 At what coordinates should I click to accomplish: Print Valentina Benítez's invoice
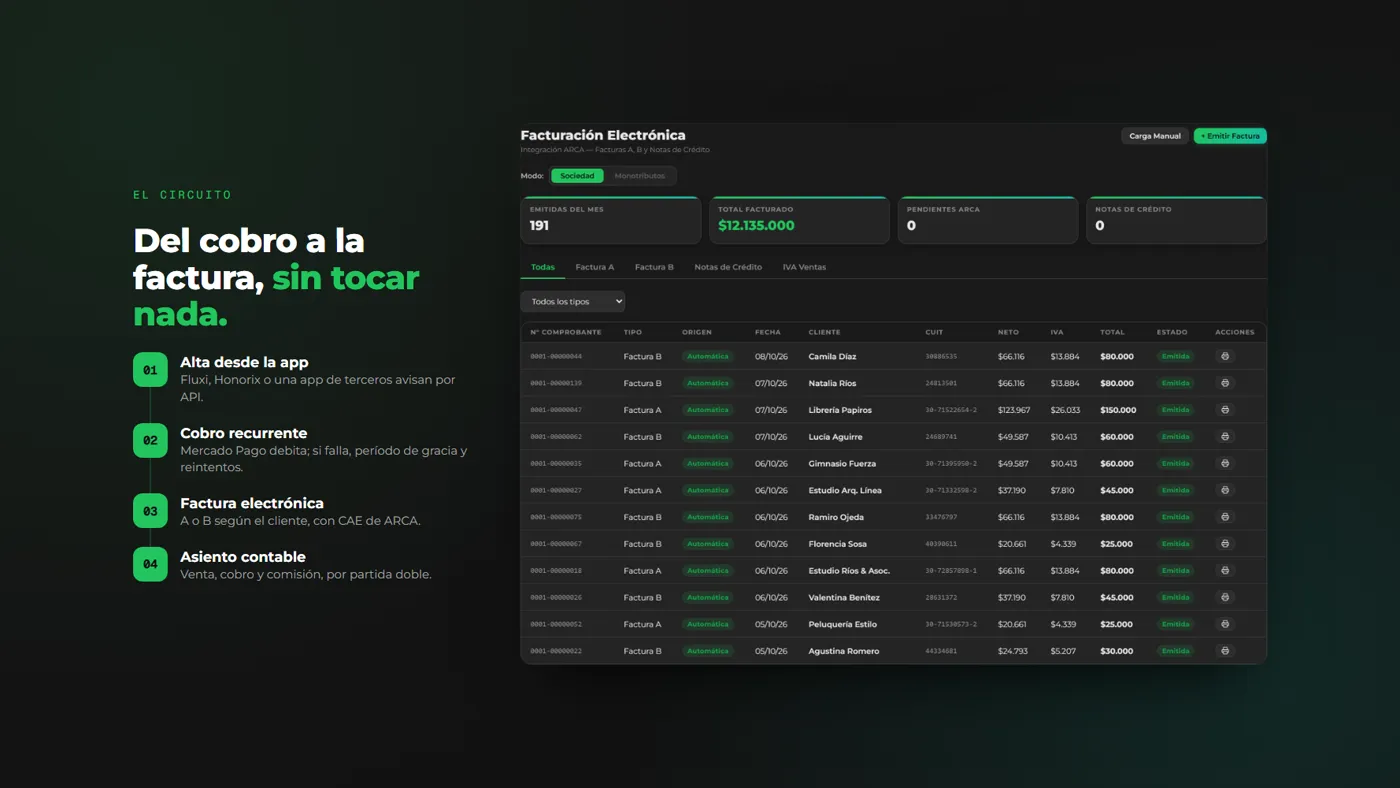click(1225, 597)
